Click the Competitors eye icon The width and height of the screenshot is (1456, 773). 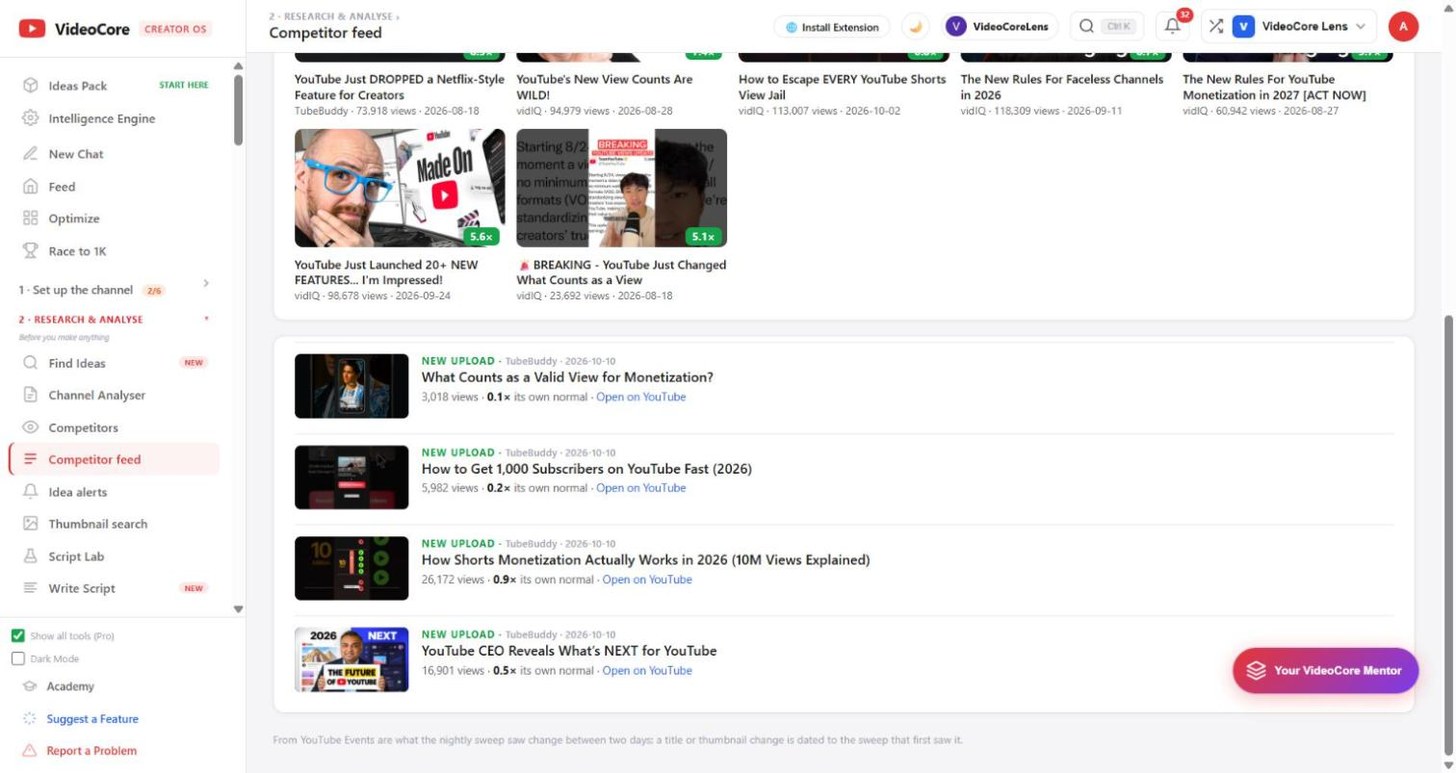(30, 427)
